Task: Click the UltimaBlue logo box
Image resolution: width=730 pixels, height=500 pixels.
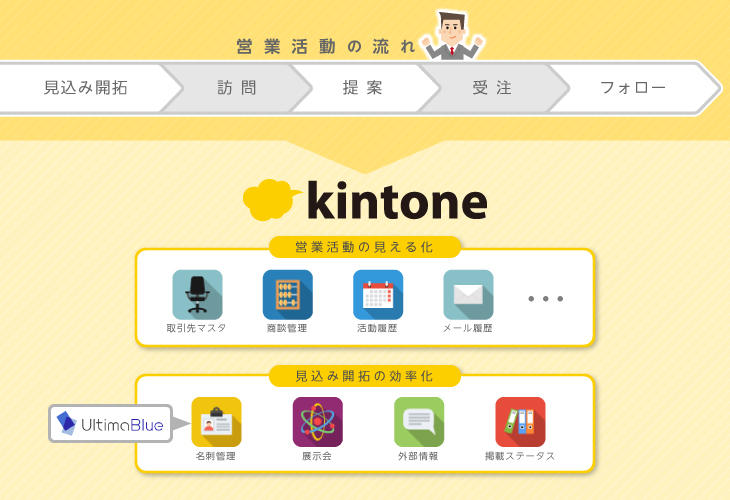Action: 111,423
